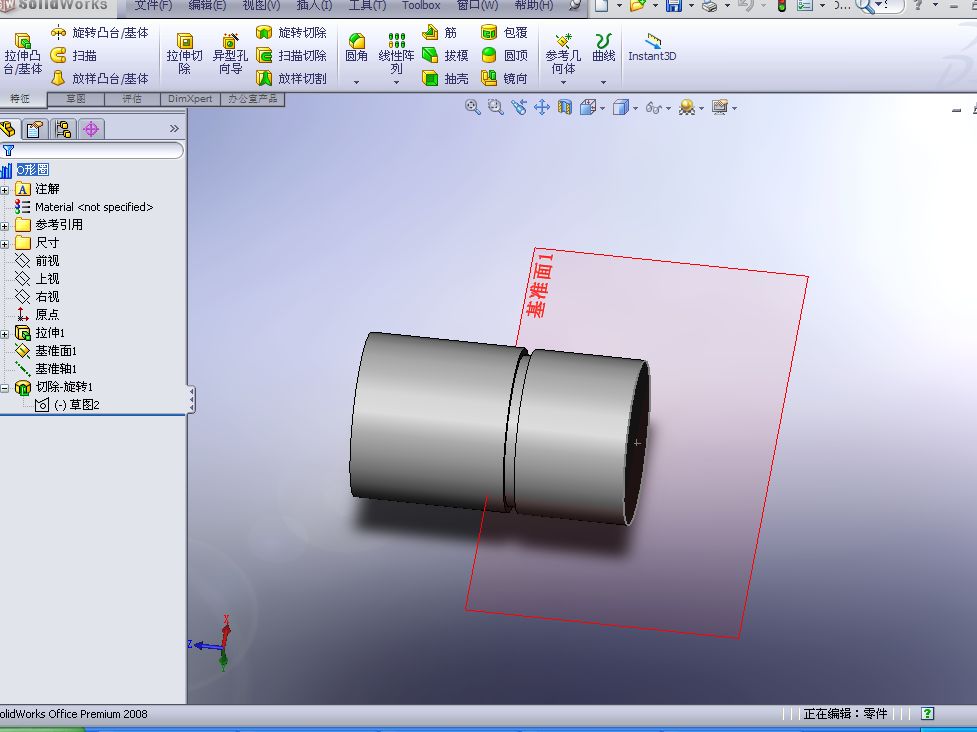Open the 插入(I) menu
Screen dimensions: 977x732
(315, 6)
